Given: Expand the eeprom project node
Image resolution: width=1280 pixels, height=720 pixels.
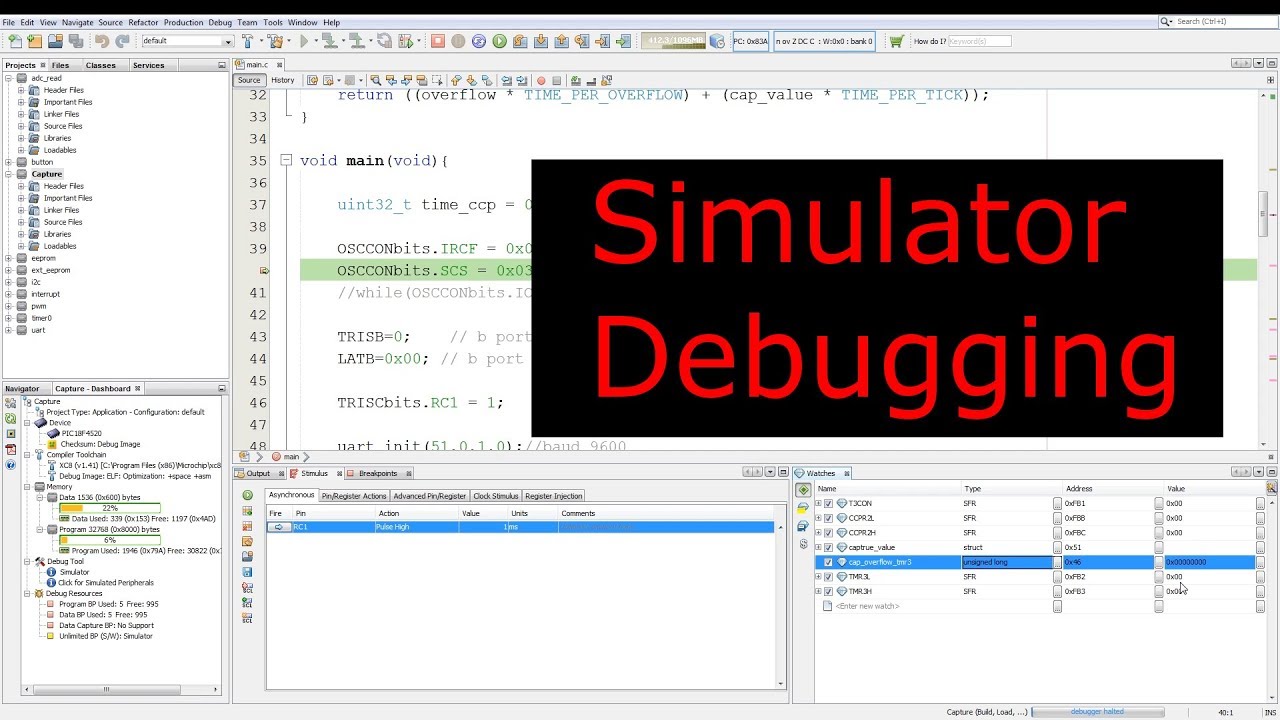Looking at the screenshot, I should click(9, 258).
